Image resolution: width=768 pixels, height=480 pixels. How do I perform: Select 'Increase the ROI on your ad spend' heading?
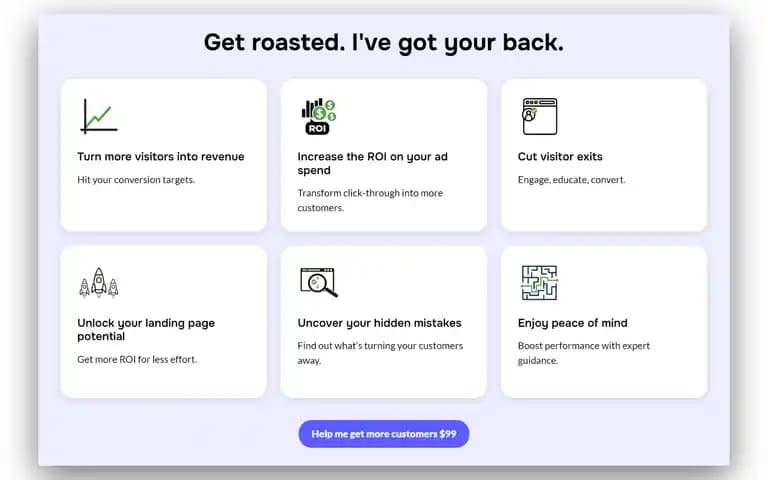click(x=372, y=164)
